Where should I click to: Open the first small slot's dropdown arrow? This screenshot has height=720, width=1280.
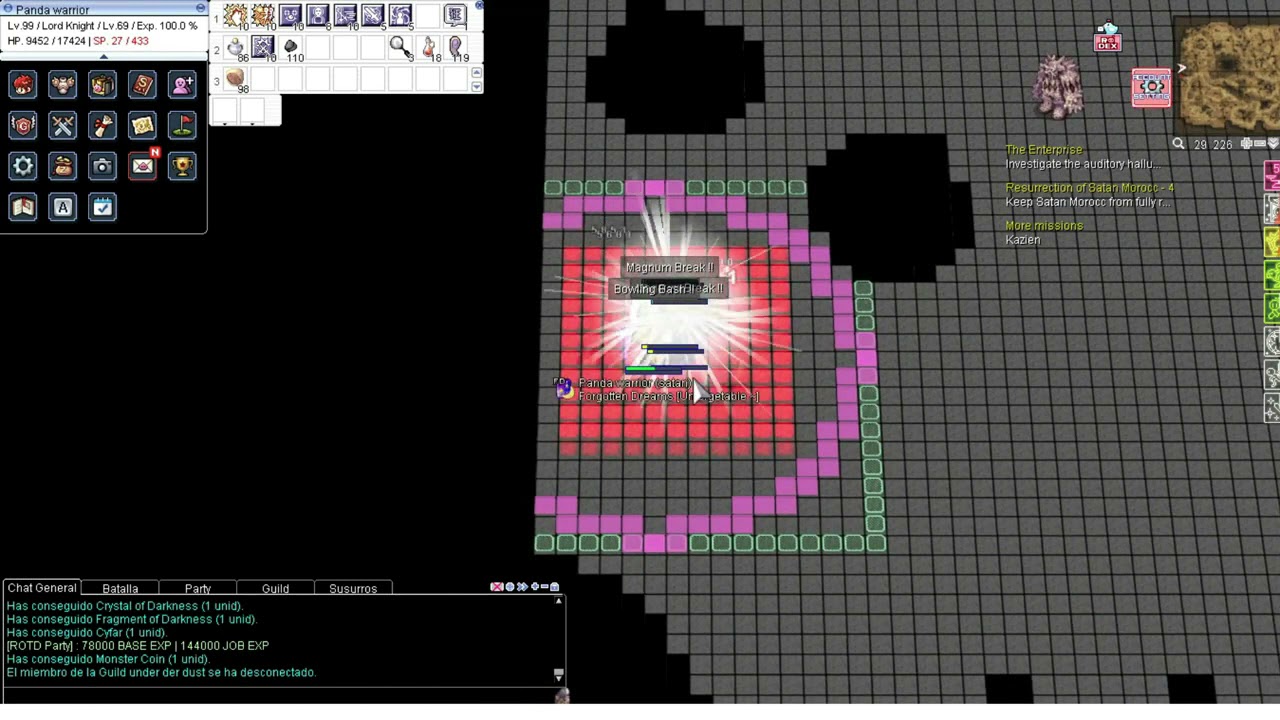pos(224,124)
